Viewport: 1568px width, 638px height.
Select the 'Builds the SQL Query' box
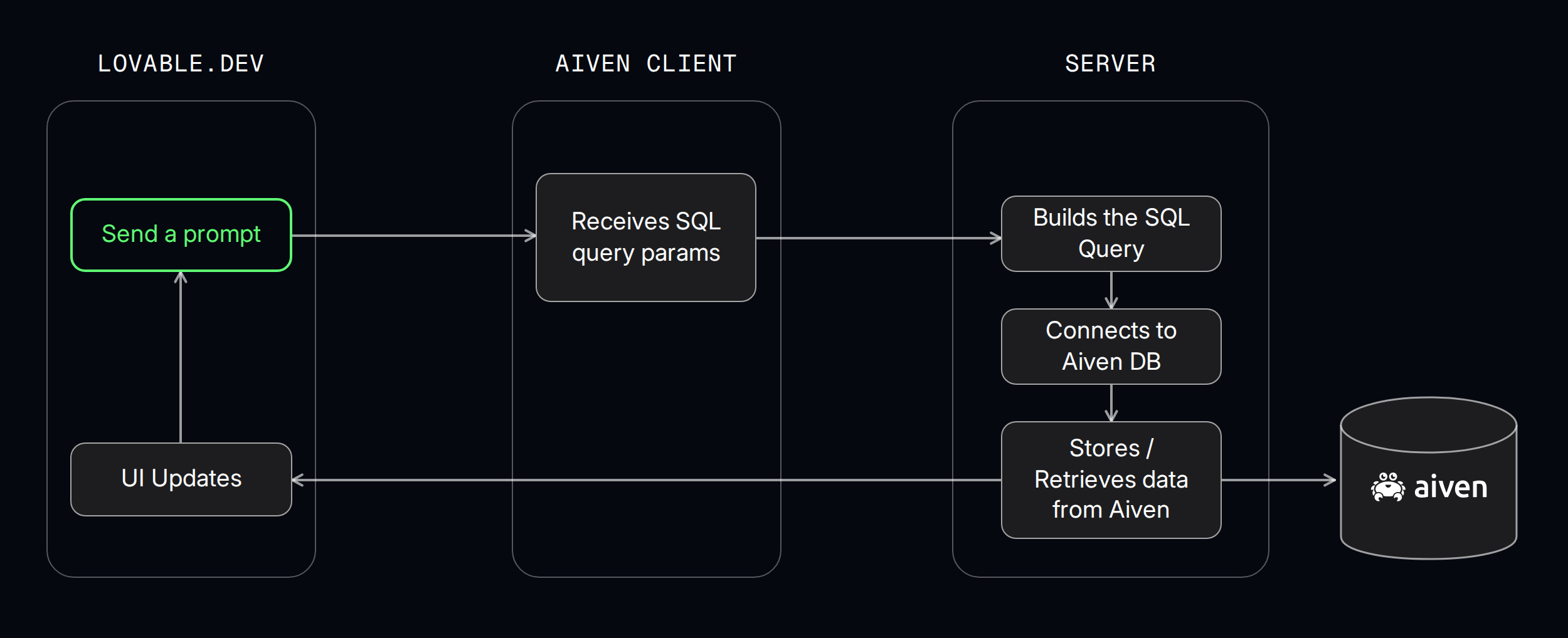tap(1111, 234)
